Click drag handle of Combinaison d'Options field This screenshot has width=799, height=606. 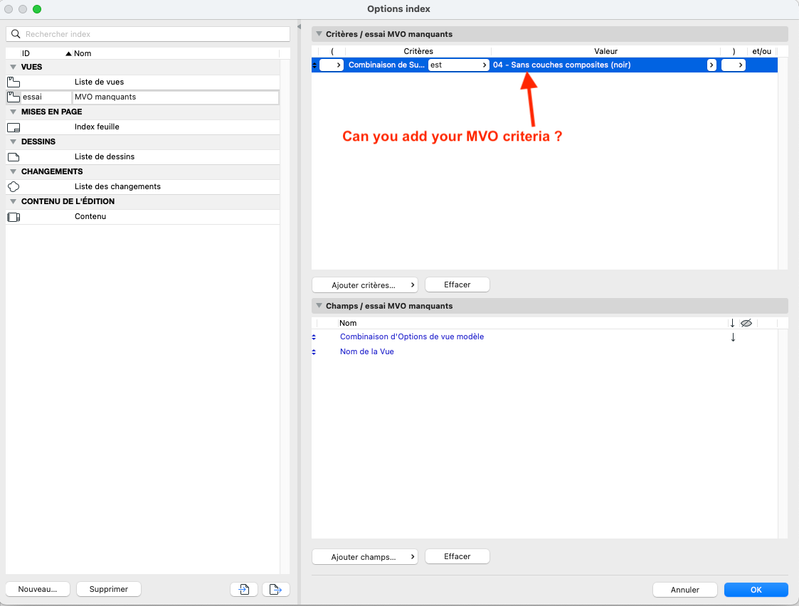(x=314, y=337)
